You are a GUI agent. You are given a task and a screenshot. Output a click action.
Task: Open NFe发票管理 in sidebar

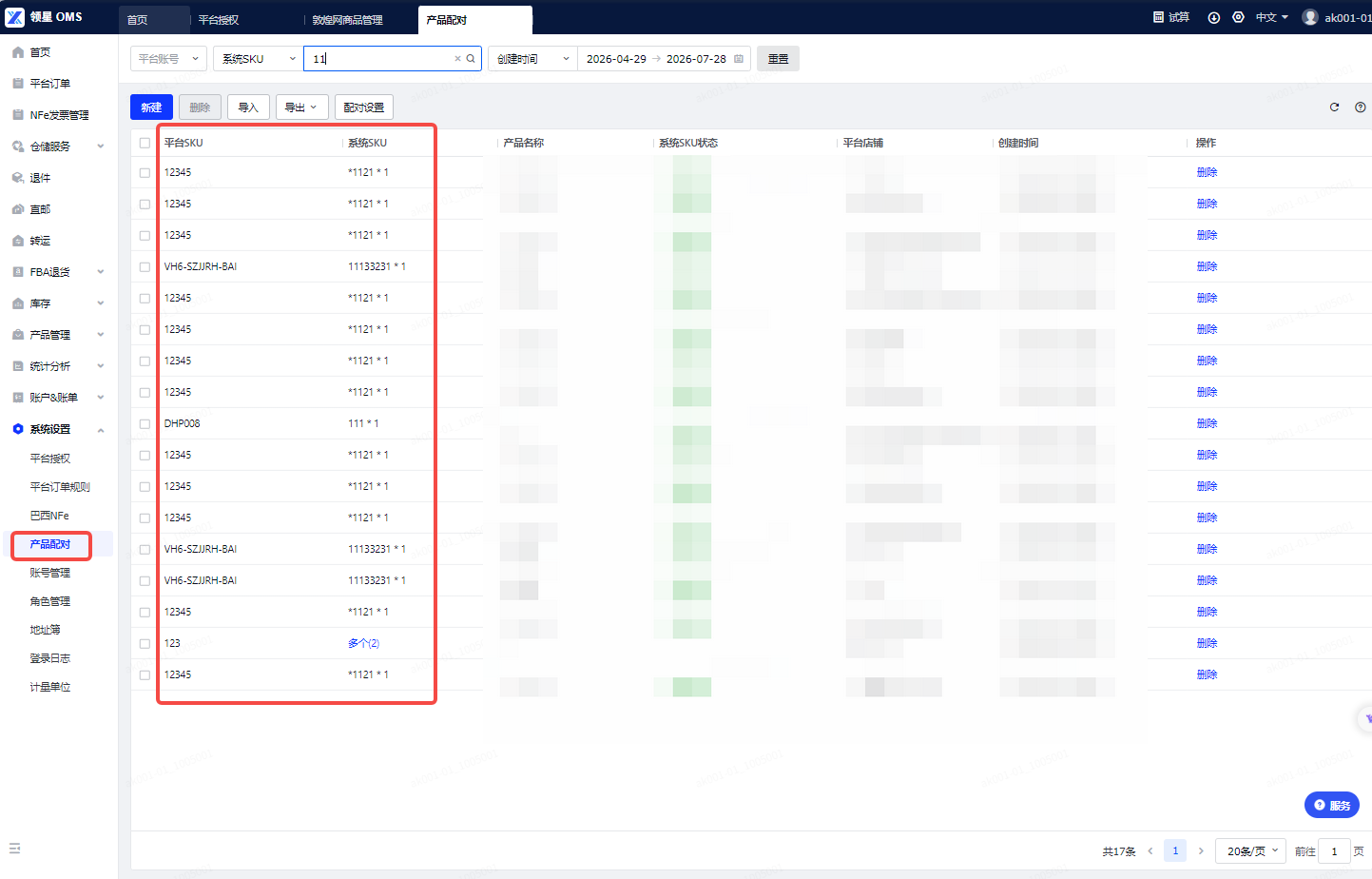point(59,115)
